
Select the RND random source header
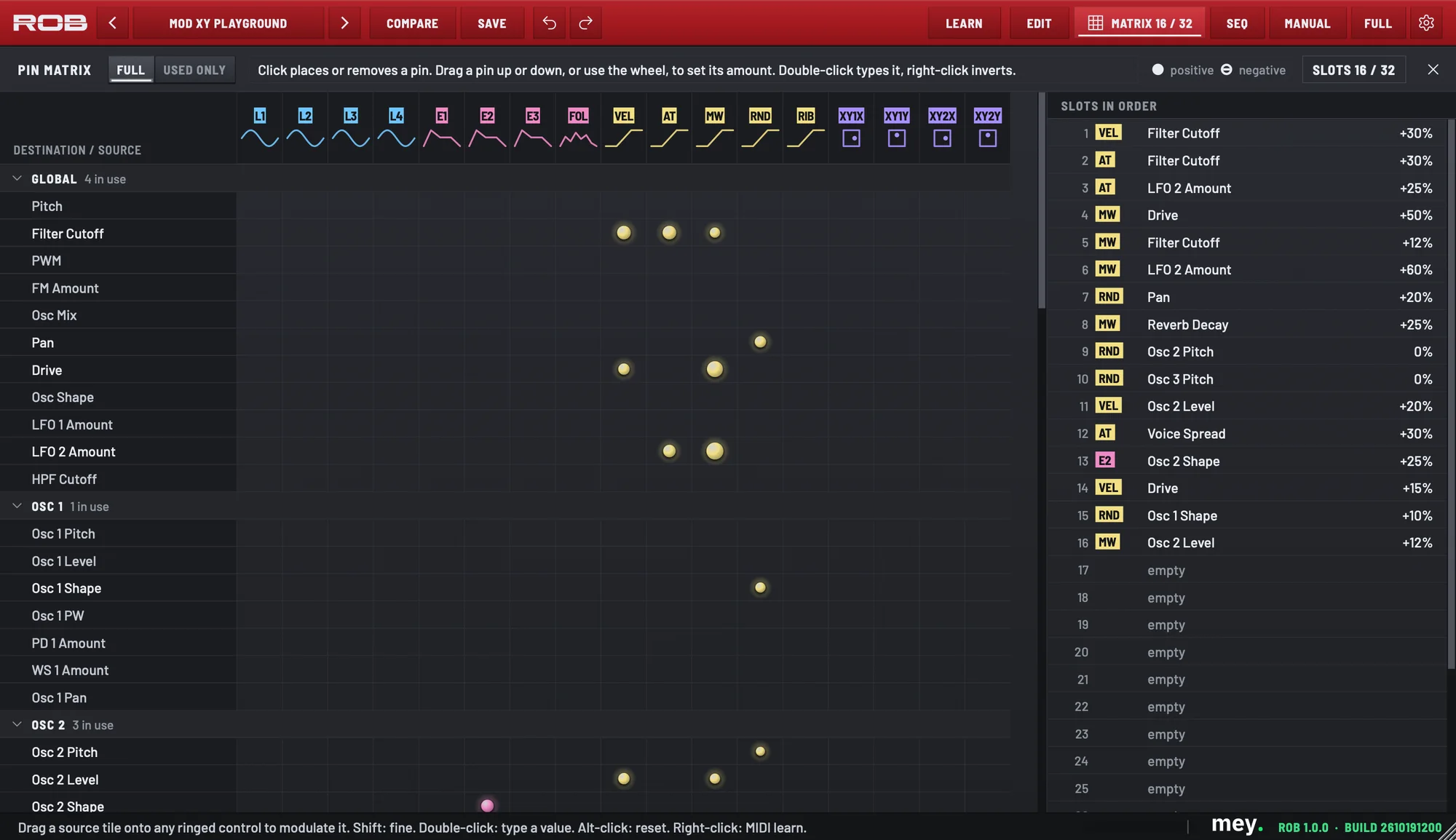[x=760, y=127]
